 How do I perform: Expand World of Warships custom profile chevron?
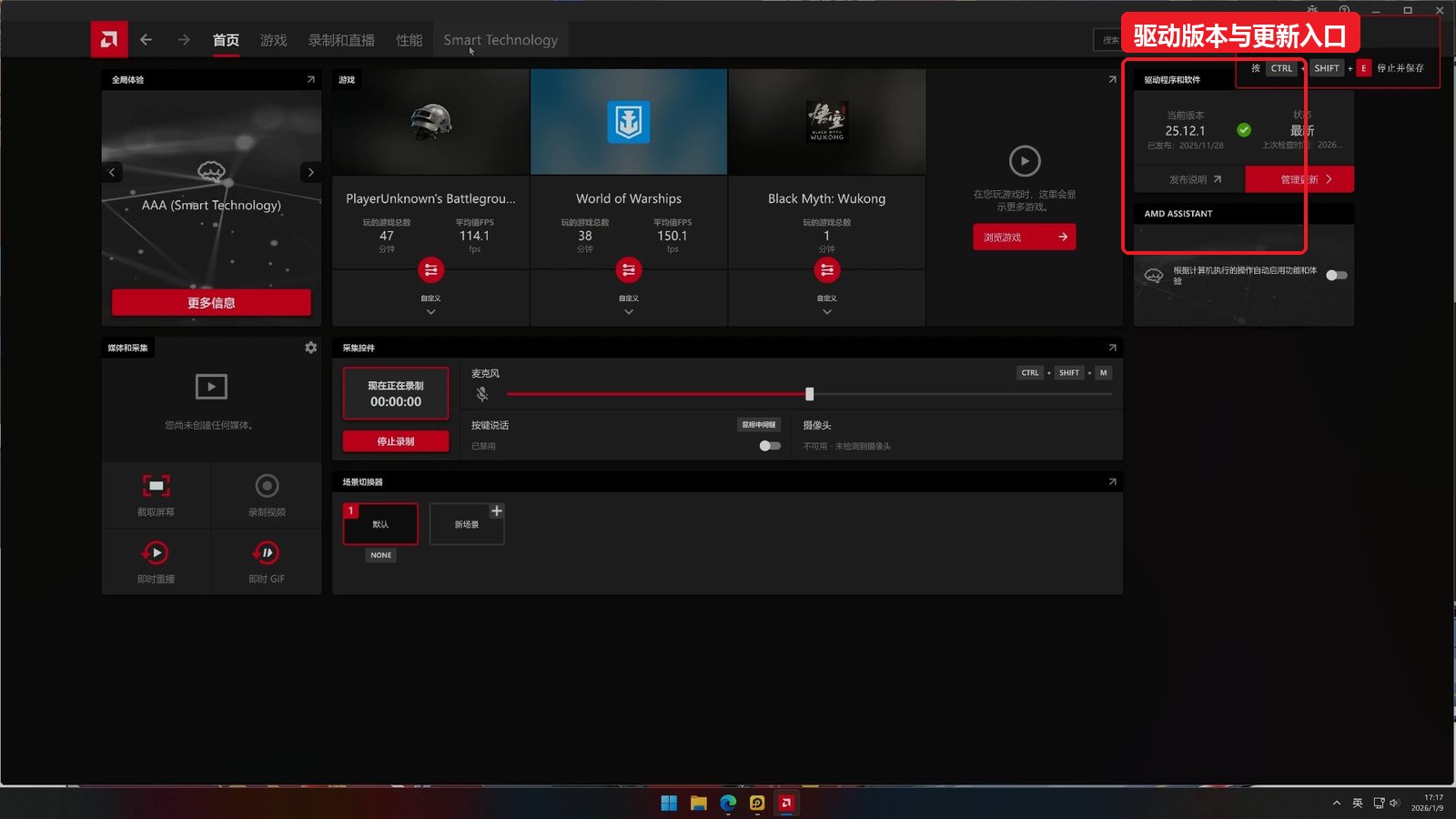(x=629, y=312)
